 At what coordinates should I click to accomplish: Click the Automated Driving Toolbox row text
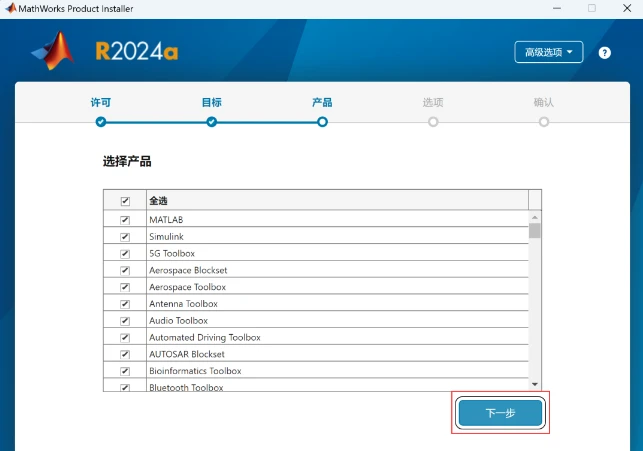205,337
